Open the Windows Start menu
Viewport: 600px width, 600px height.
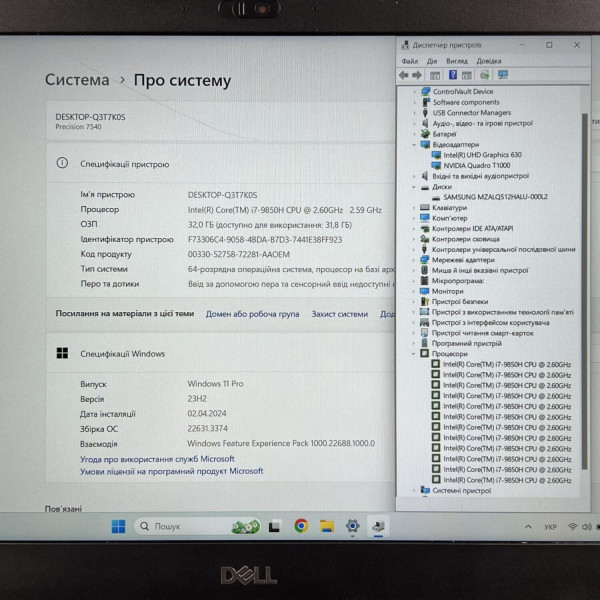[118, 527]
